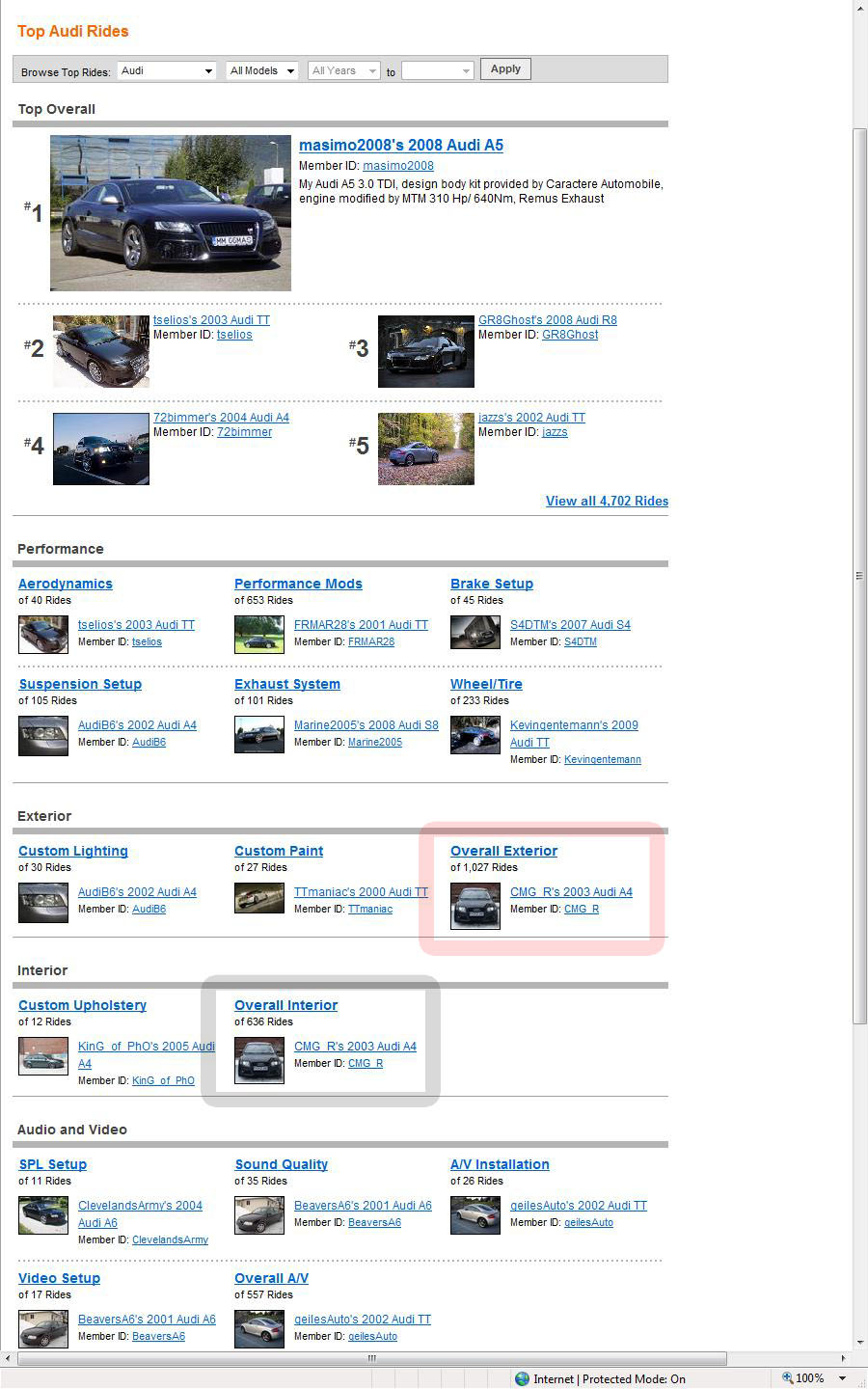The image size is (868, 1389).
Task: Open the A/V Installation category
Action: 500,1164
